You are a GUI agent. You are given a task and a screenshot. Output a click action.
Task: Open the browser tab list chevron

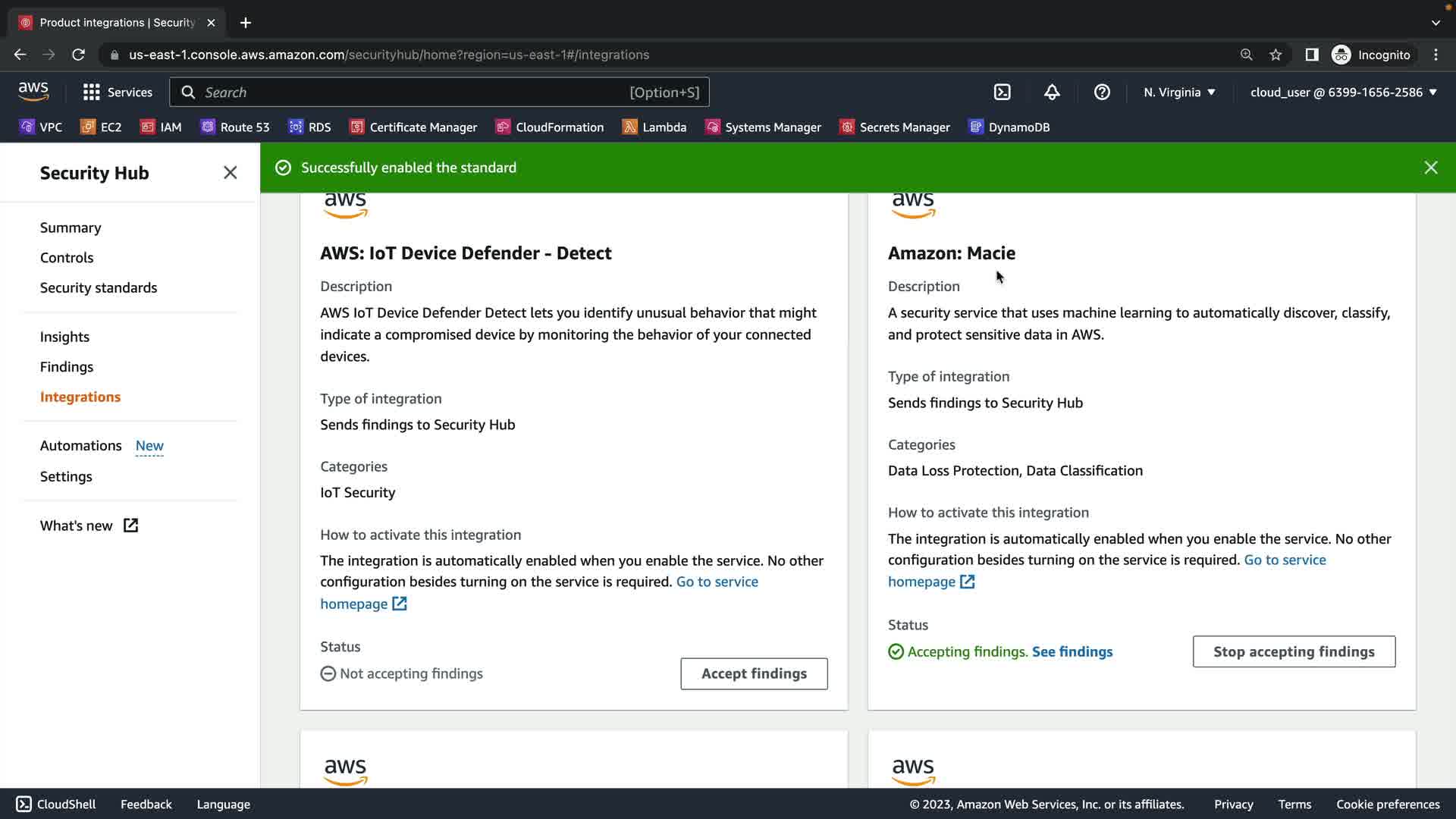[x=1436, y=23]
